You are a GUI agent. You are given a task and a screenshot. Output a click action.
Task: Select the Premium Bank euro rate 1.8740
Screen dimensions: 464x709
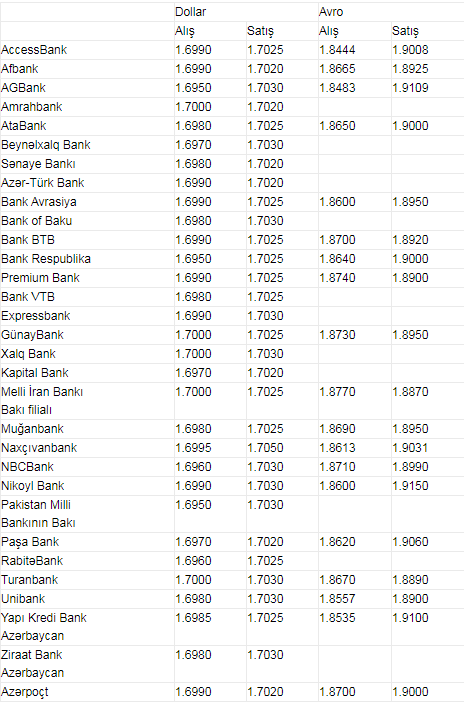tap(337, 278)
